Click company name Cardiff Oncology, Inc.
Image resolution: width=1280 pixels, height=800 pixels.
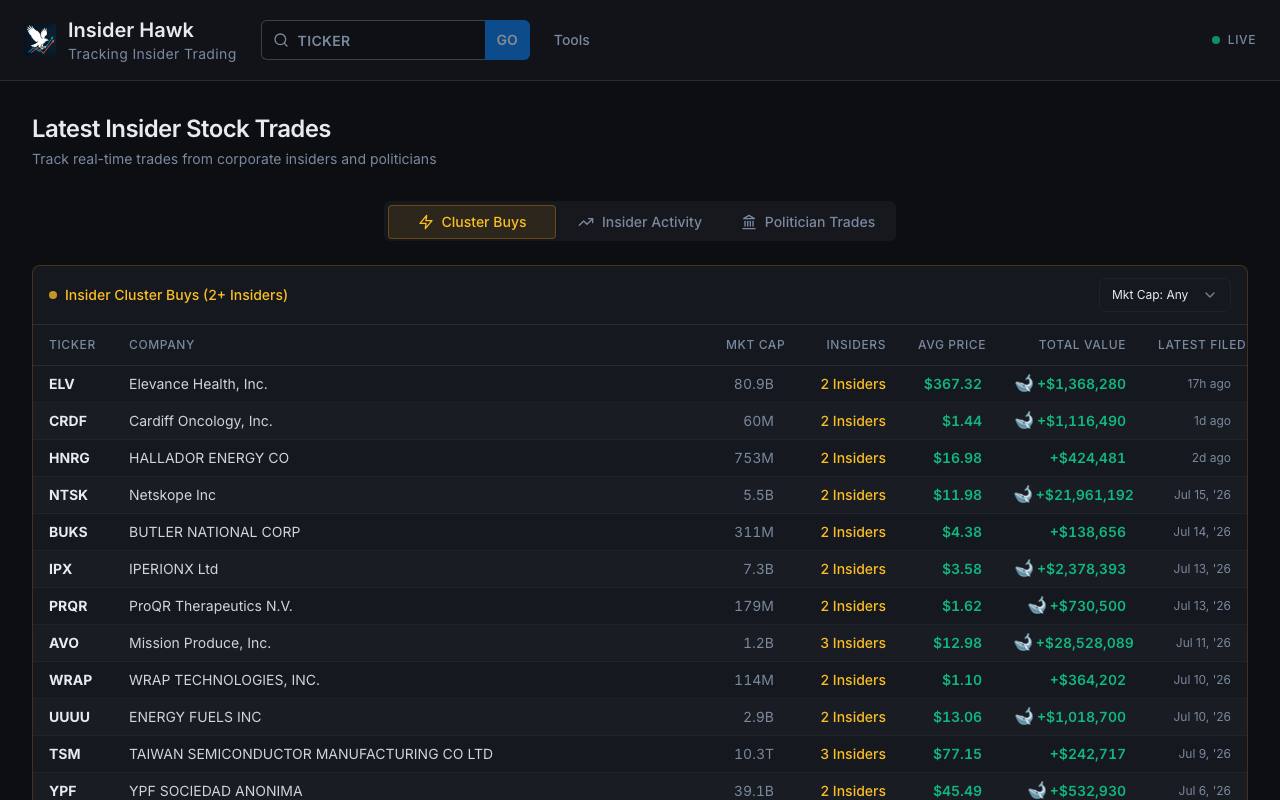click(201, 421)
